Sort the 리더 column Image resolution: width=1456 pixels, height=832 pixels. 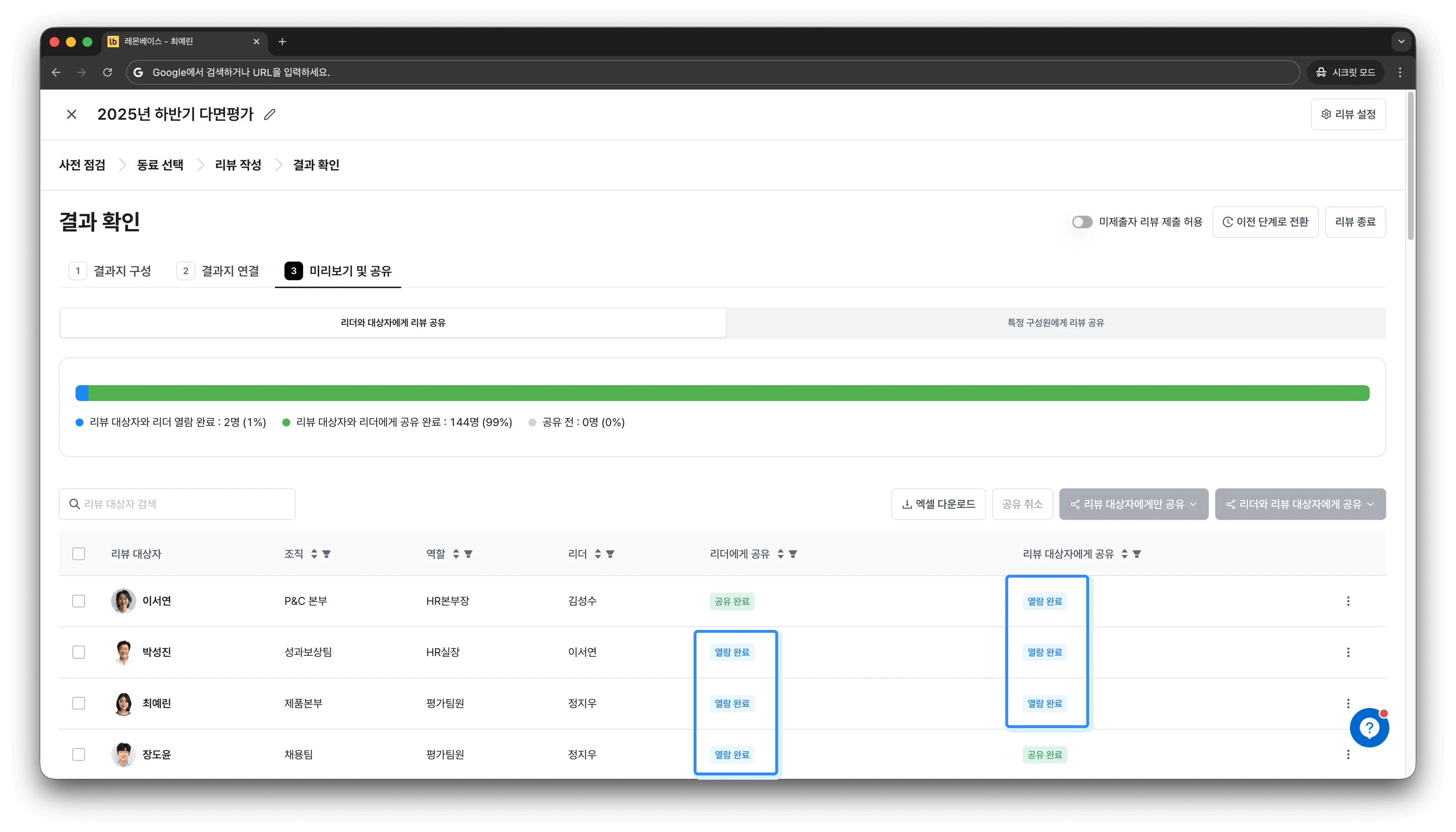598,554
